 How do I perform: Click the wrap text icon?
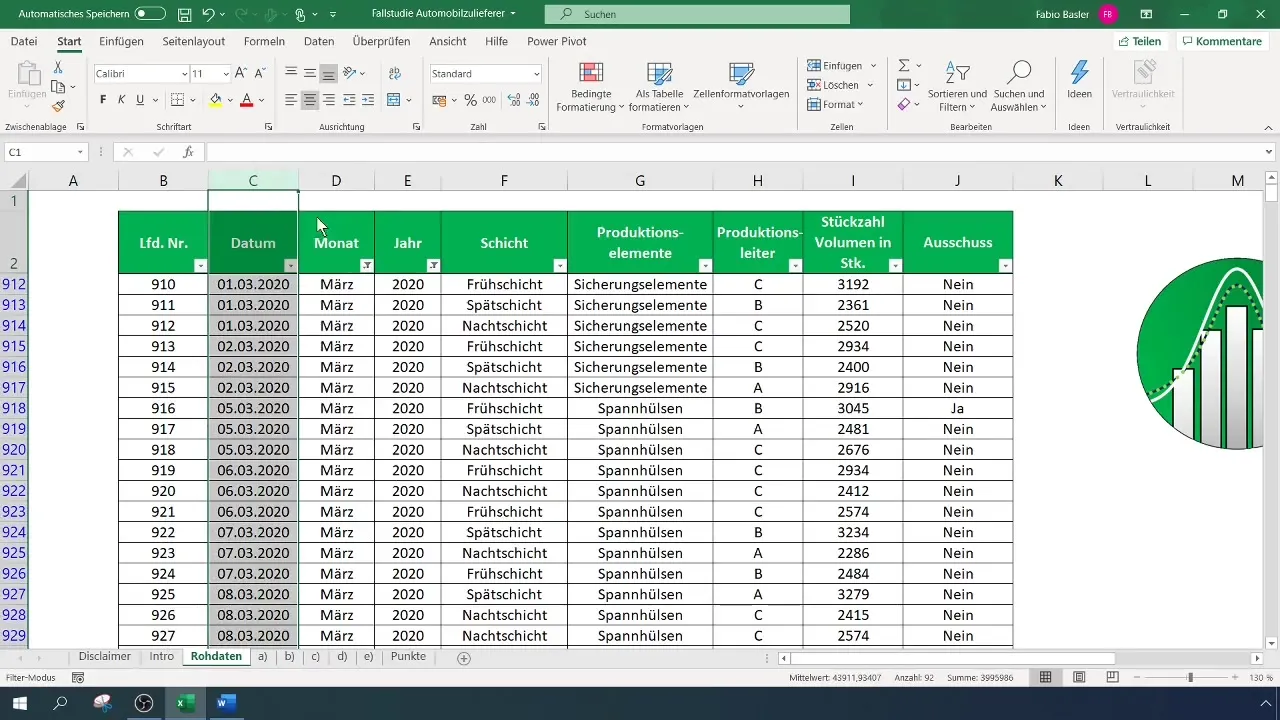pyautogui.click(x=394, y=74)
